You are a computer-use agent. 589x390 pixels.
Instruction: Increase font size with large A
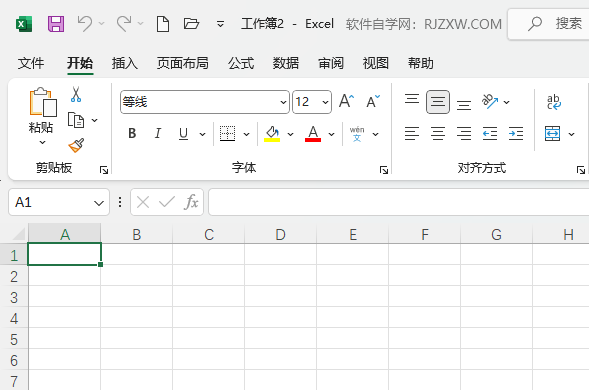point(346,101)
